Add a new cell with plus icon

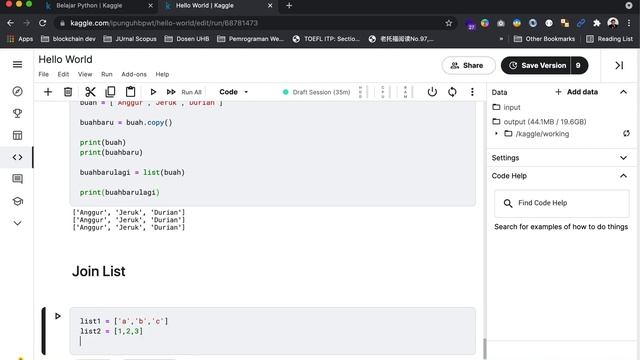(x=48, y=92)
